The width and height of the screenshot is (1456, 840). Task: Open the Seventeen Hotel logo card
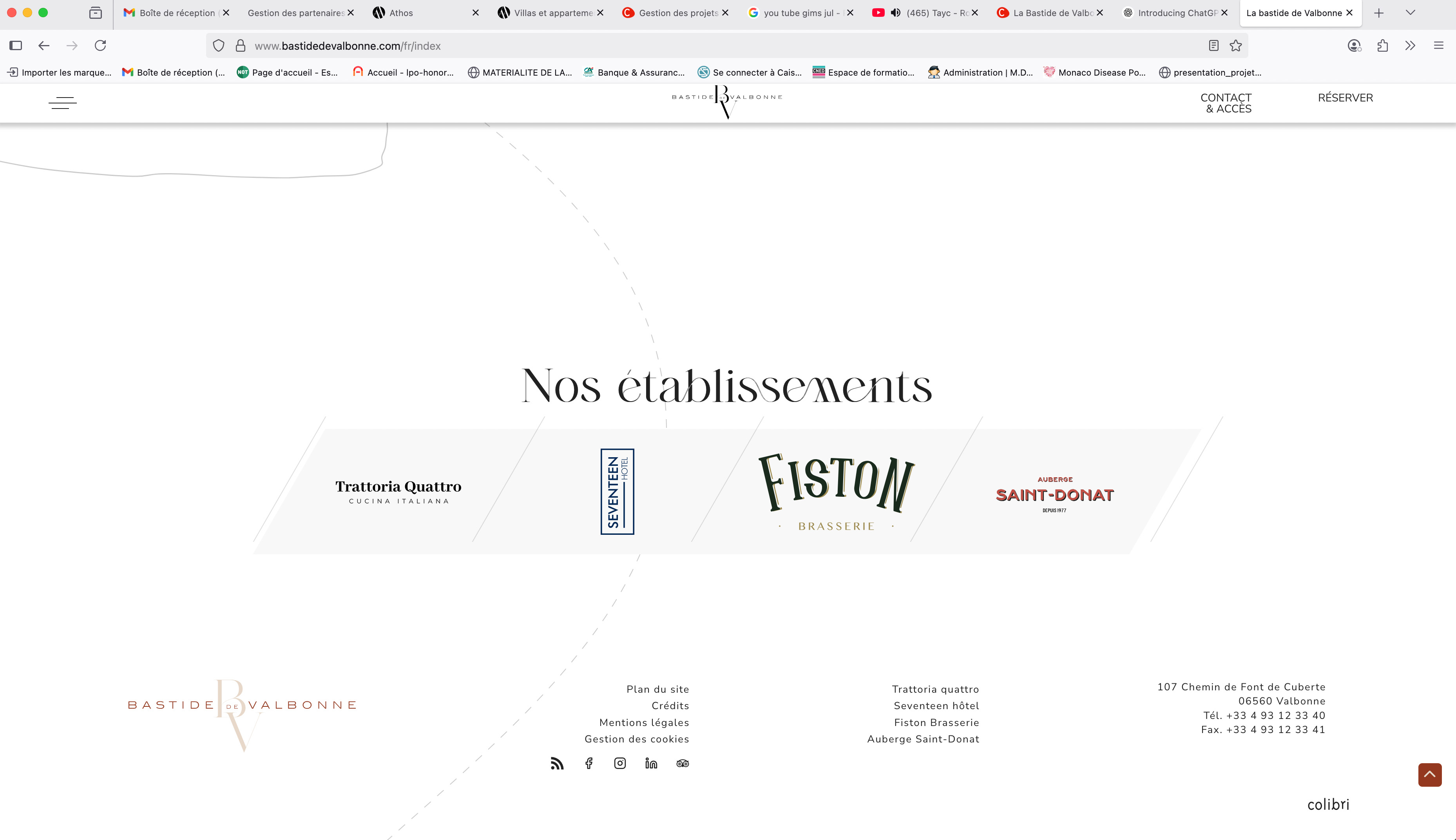click(617, 492)
